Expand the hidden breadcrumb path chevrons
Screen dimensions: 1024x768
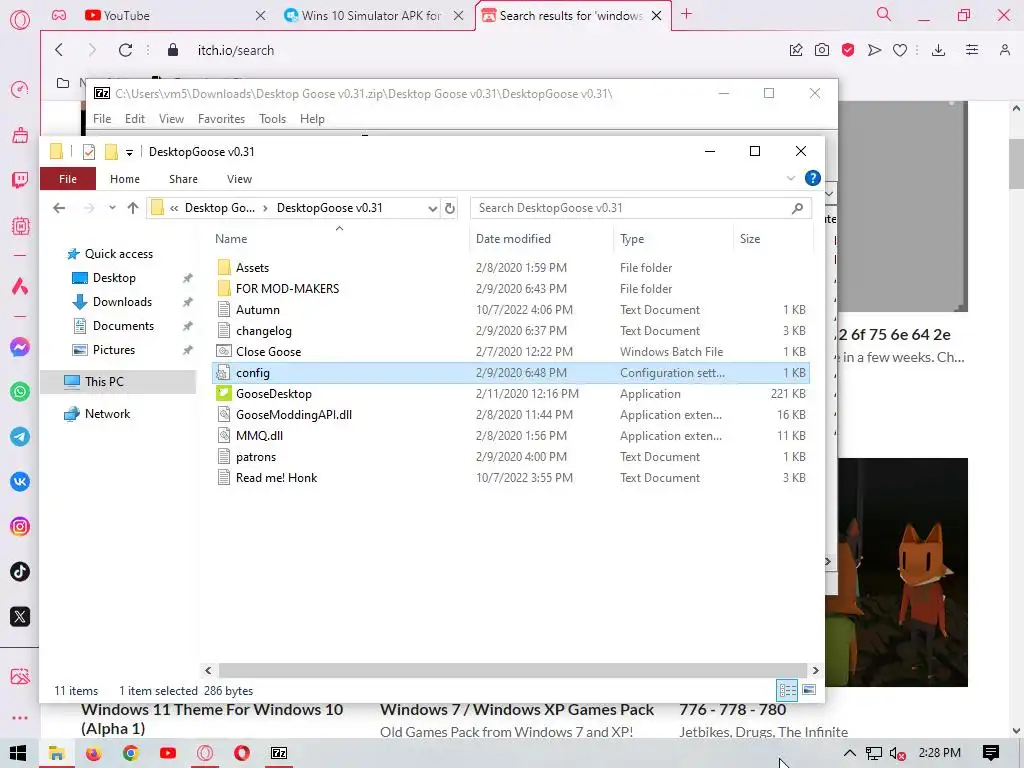point(174,208)
